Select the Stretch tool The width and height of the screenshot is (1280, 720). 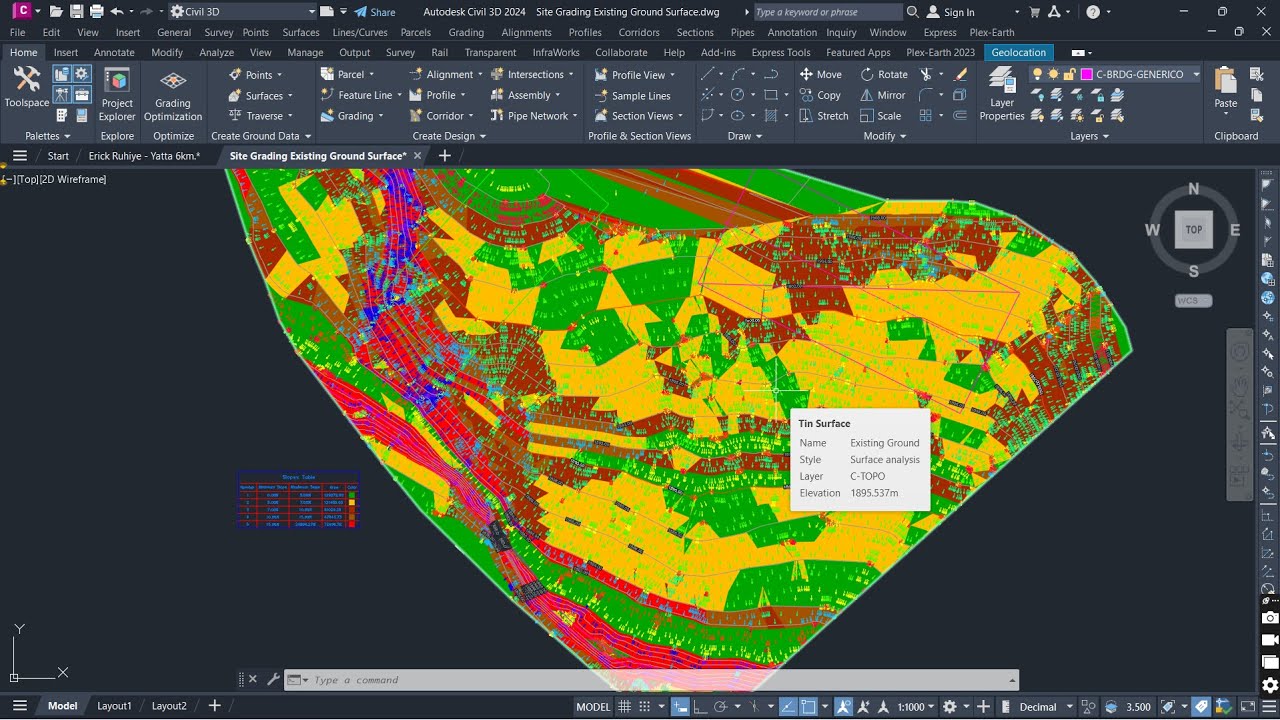click(x=823, y=116)
